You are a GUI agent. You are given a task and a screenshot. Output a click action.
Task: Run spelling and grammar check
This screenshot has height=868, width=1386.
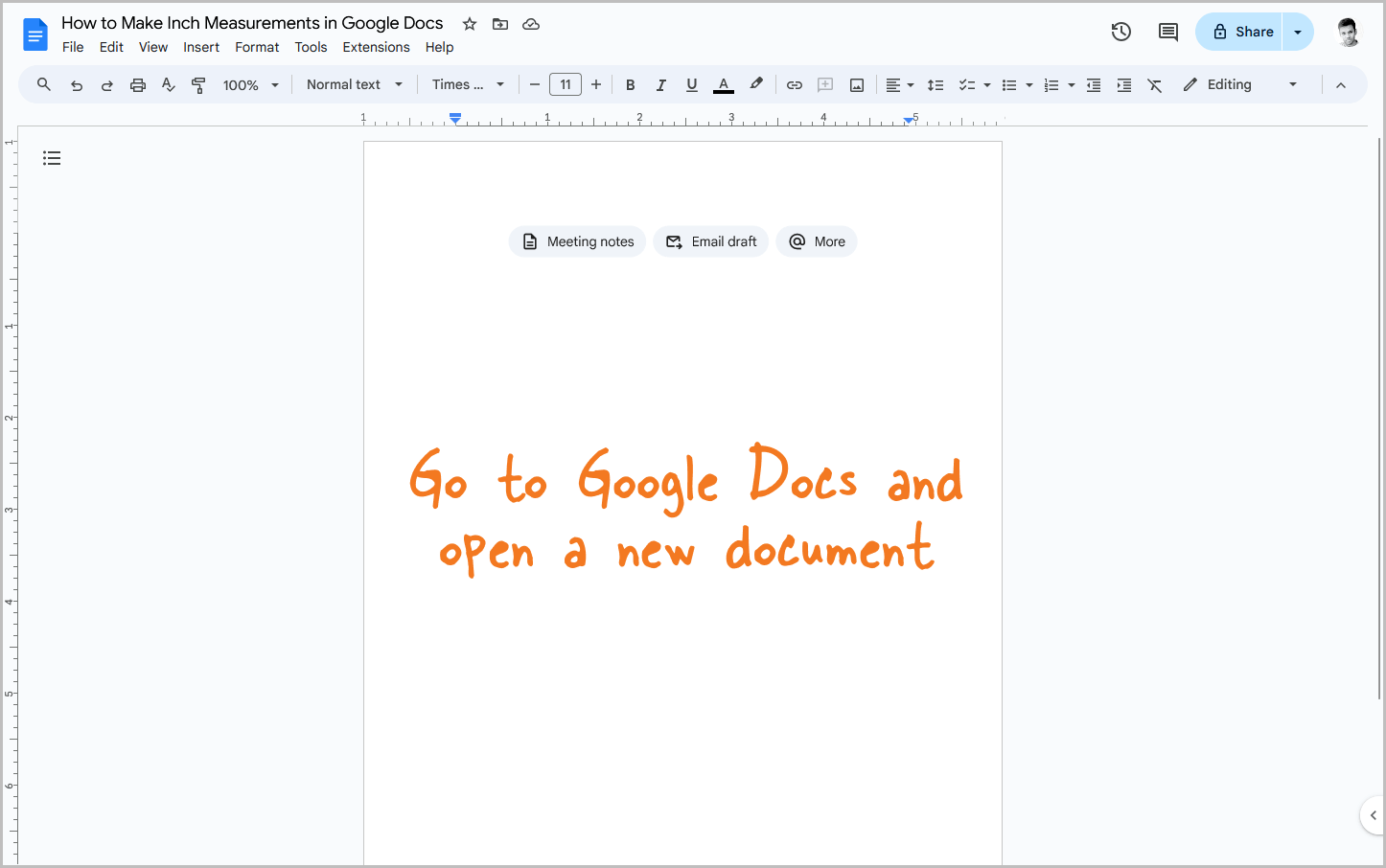(x=169, y=85)
